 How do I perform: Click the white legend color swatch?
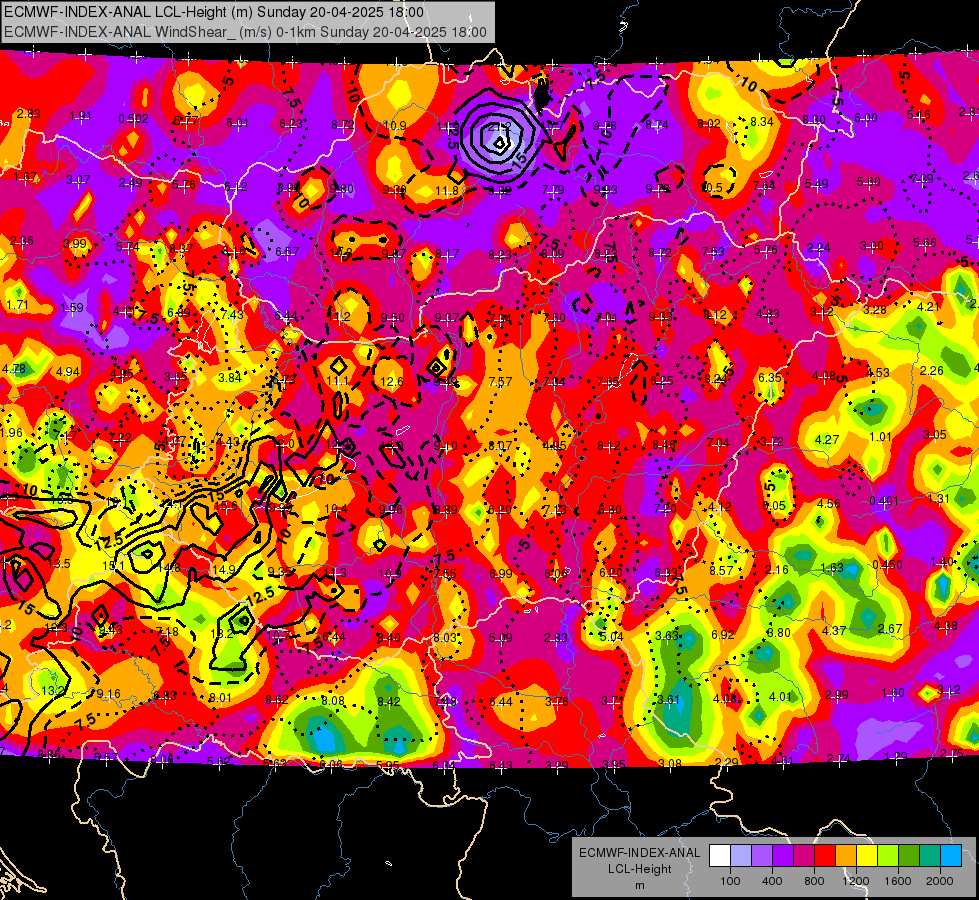click(720, 856)
